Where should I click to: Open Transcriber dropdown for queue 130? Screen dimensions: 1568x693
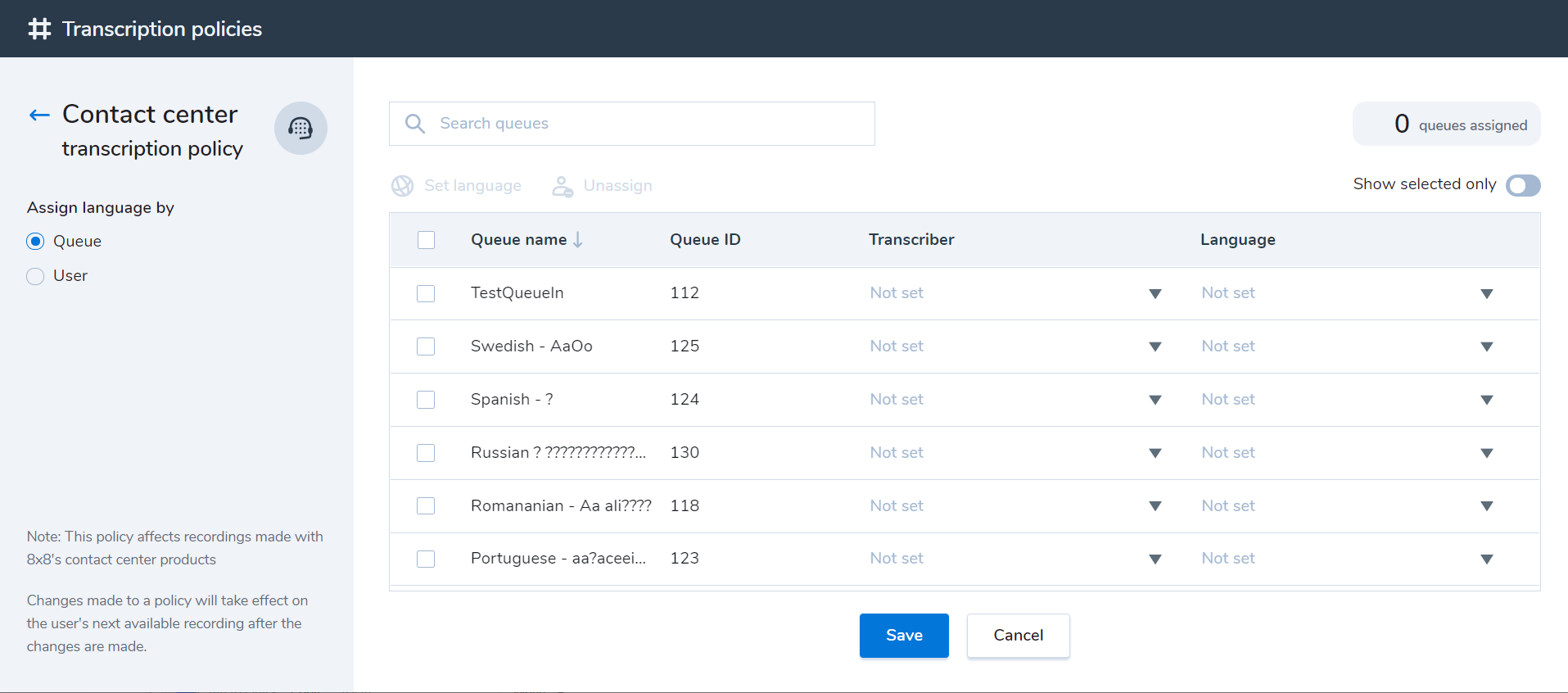pos(1155,453)
